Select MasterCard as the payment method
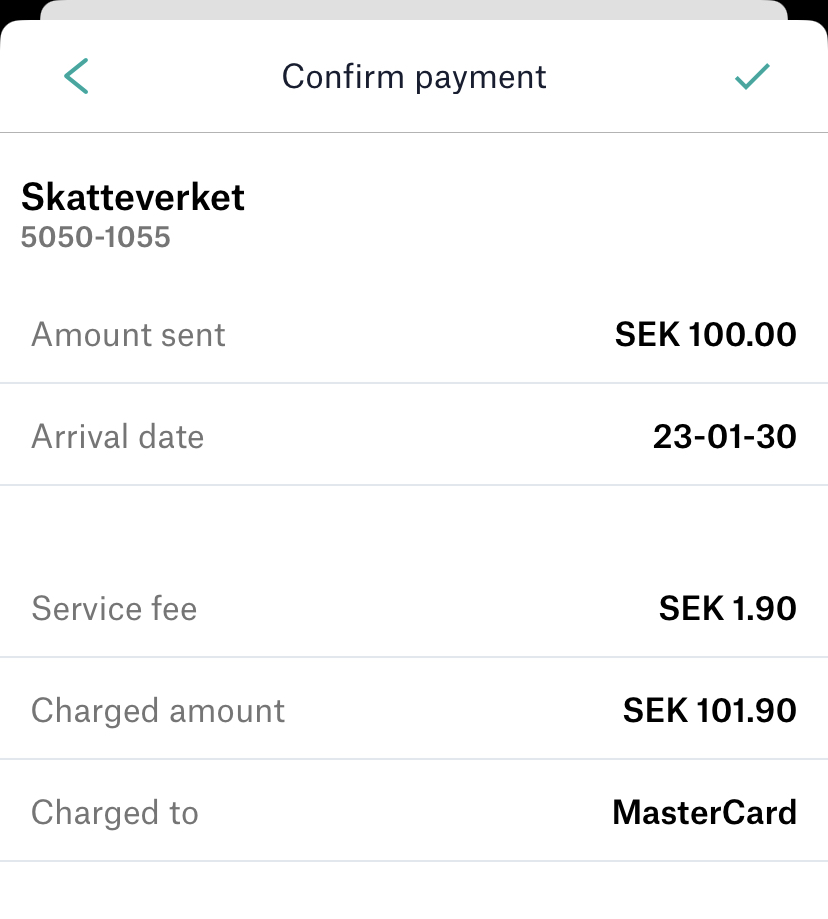828x919 pixels. point(704,812)
